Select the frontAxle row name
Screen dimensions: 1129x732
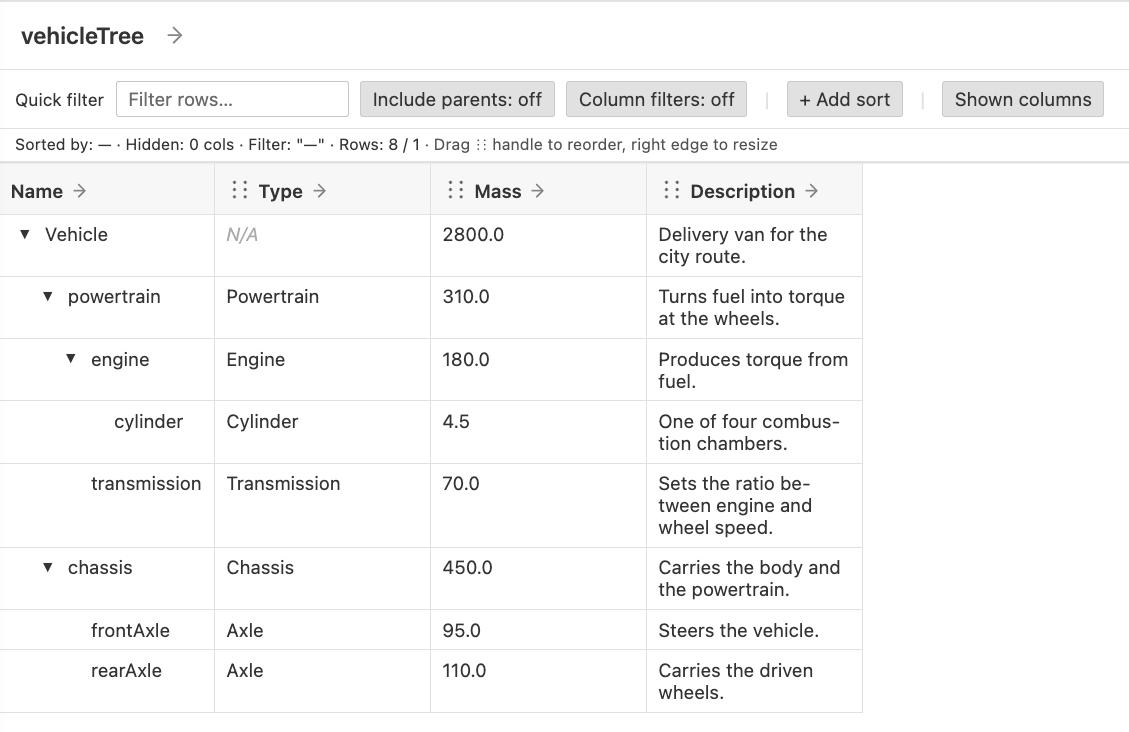130,631
